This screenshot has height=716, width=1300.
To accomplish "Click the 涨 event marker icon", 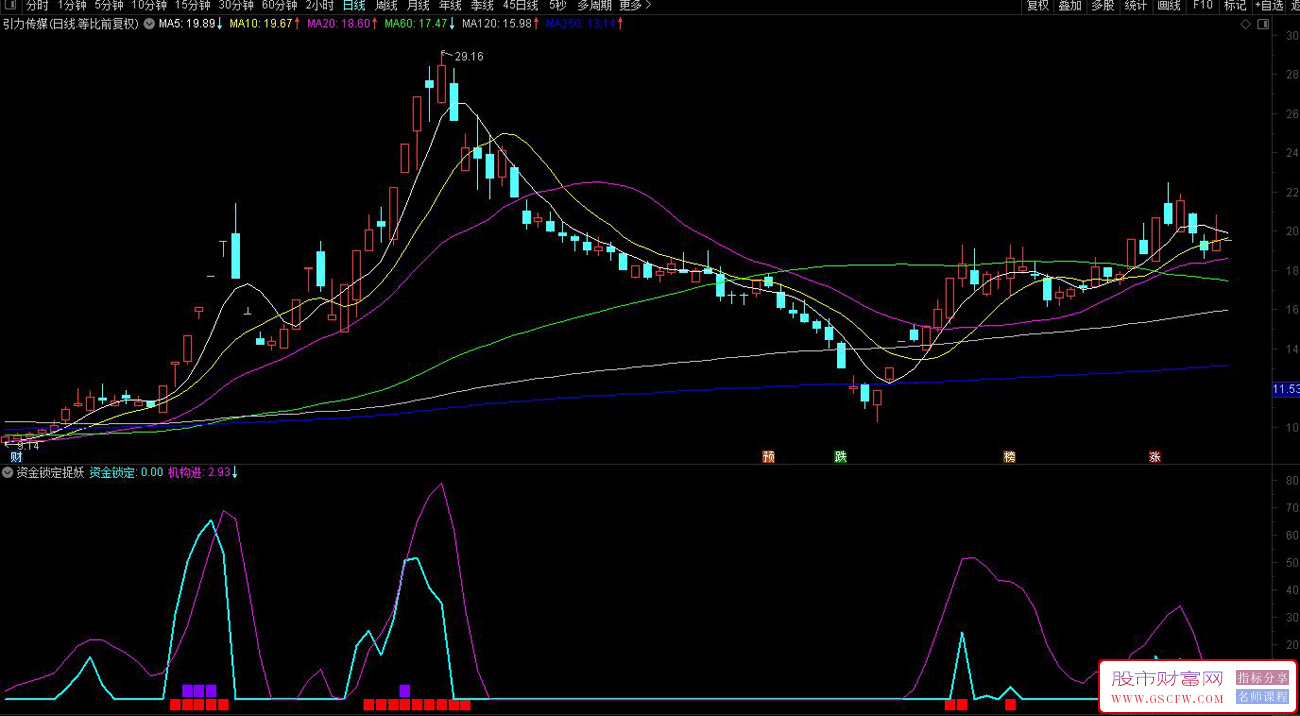I will pyautogui.click(x=1155, y=457).
